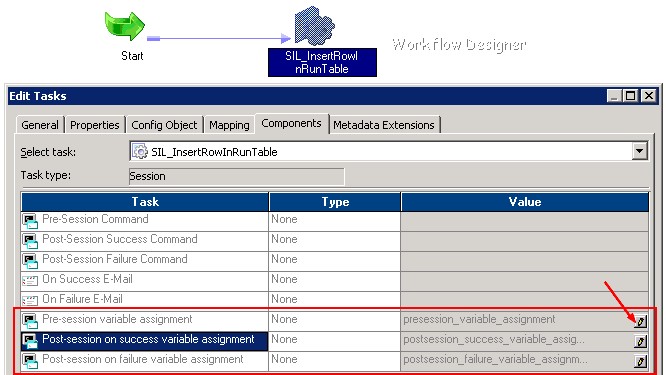Image resolution: width=666 pixels, height=375 pixels.
Task: Expand the Select task dropdown arrow
Action: coord(639,151)
